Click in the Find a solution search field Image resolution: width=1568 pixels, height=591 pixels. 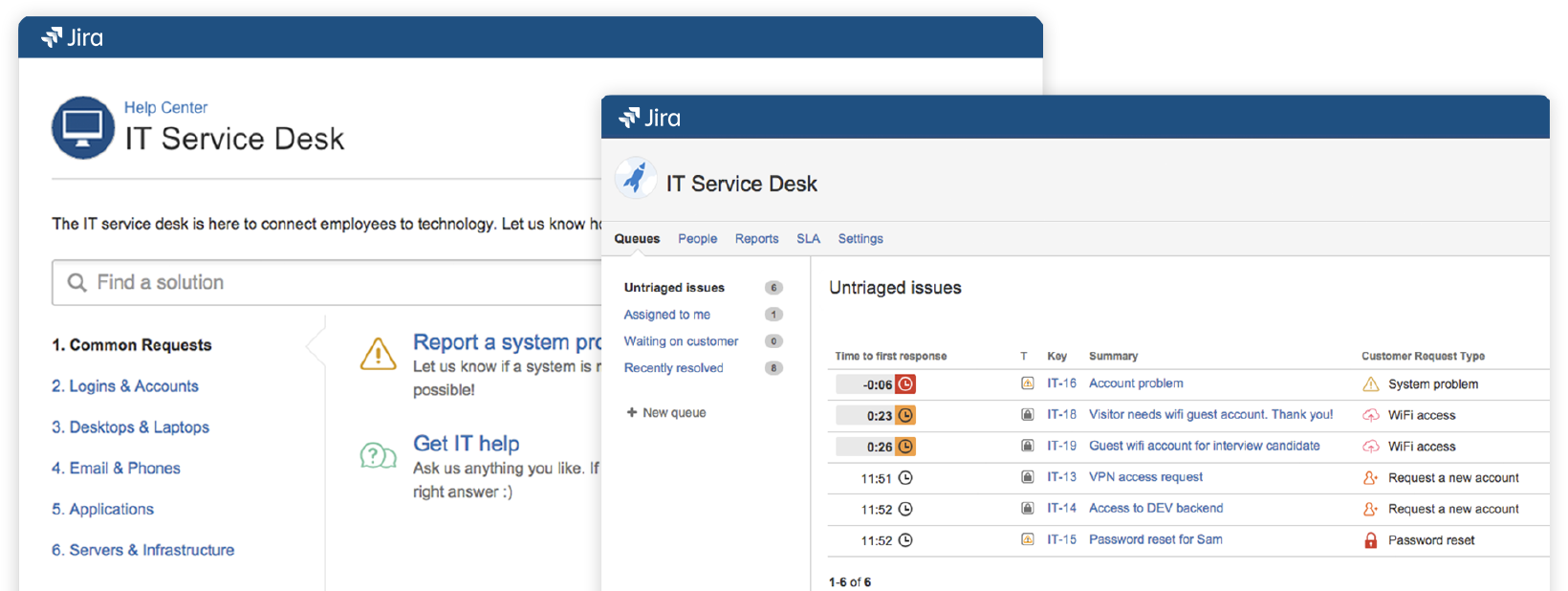(x=326, y=283)
